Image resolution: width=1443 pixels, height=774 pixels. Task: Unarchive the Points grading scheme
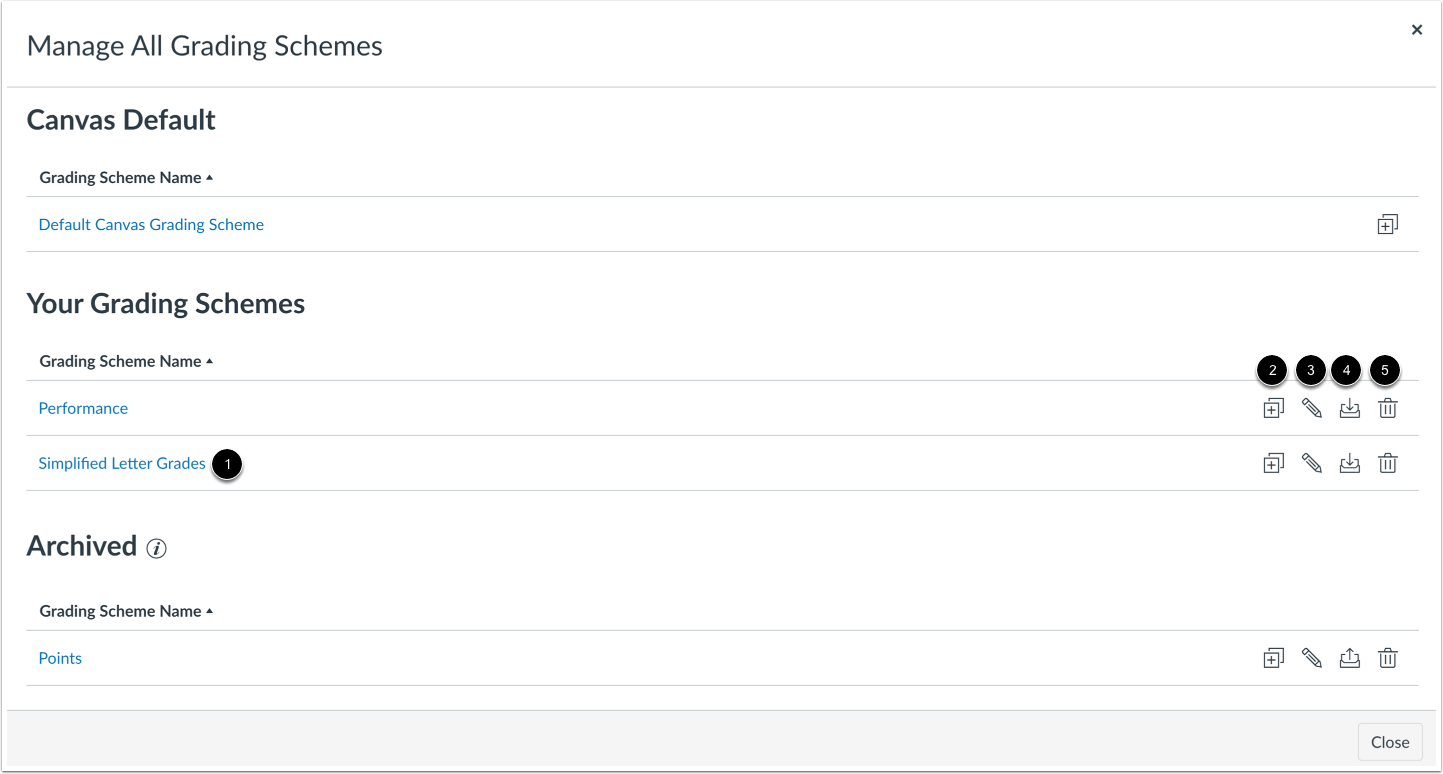click(x=1349, y=658)
